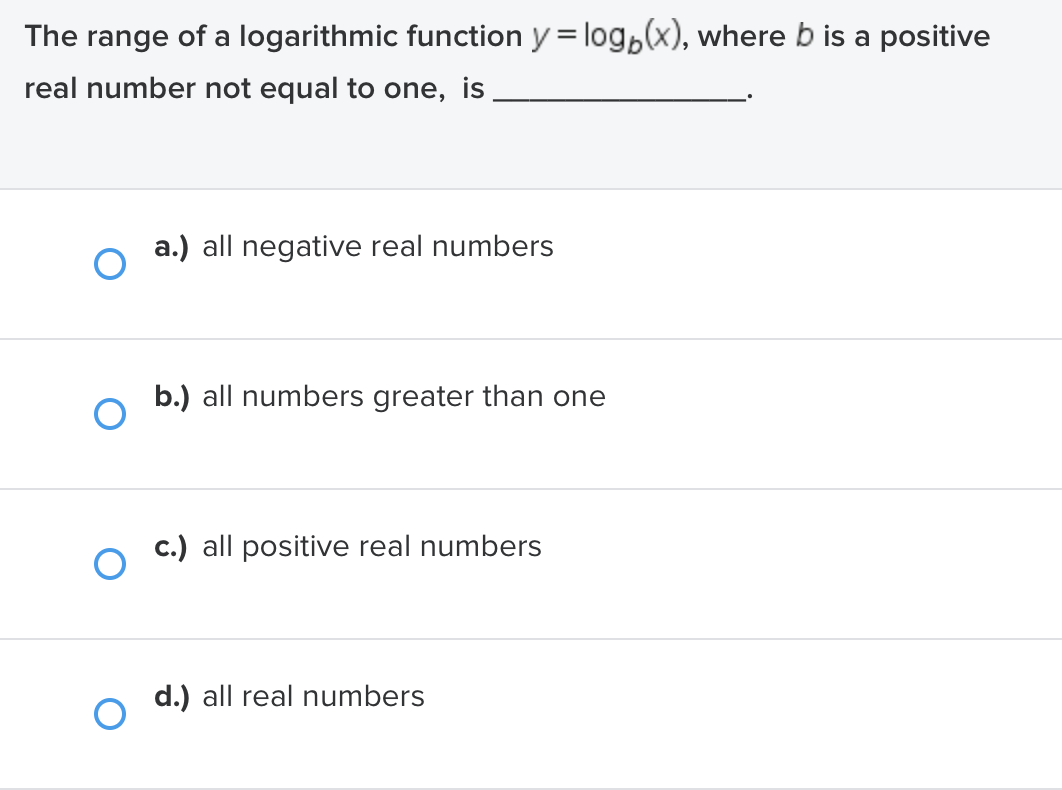Image resolution: width=1062 pixels, height=790 pixels.
Task: Click the option d.) label text
Action: (172, 696)
